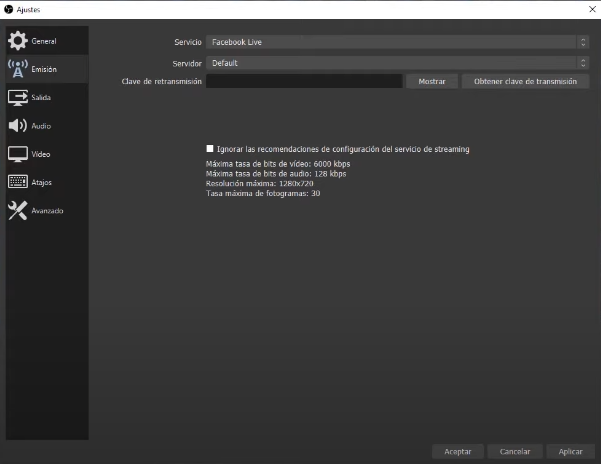Go to Vídeo via the monitor icon
601x464 pixels.
click(17, 154)
